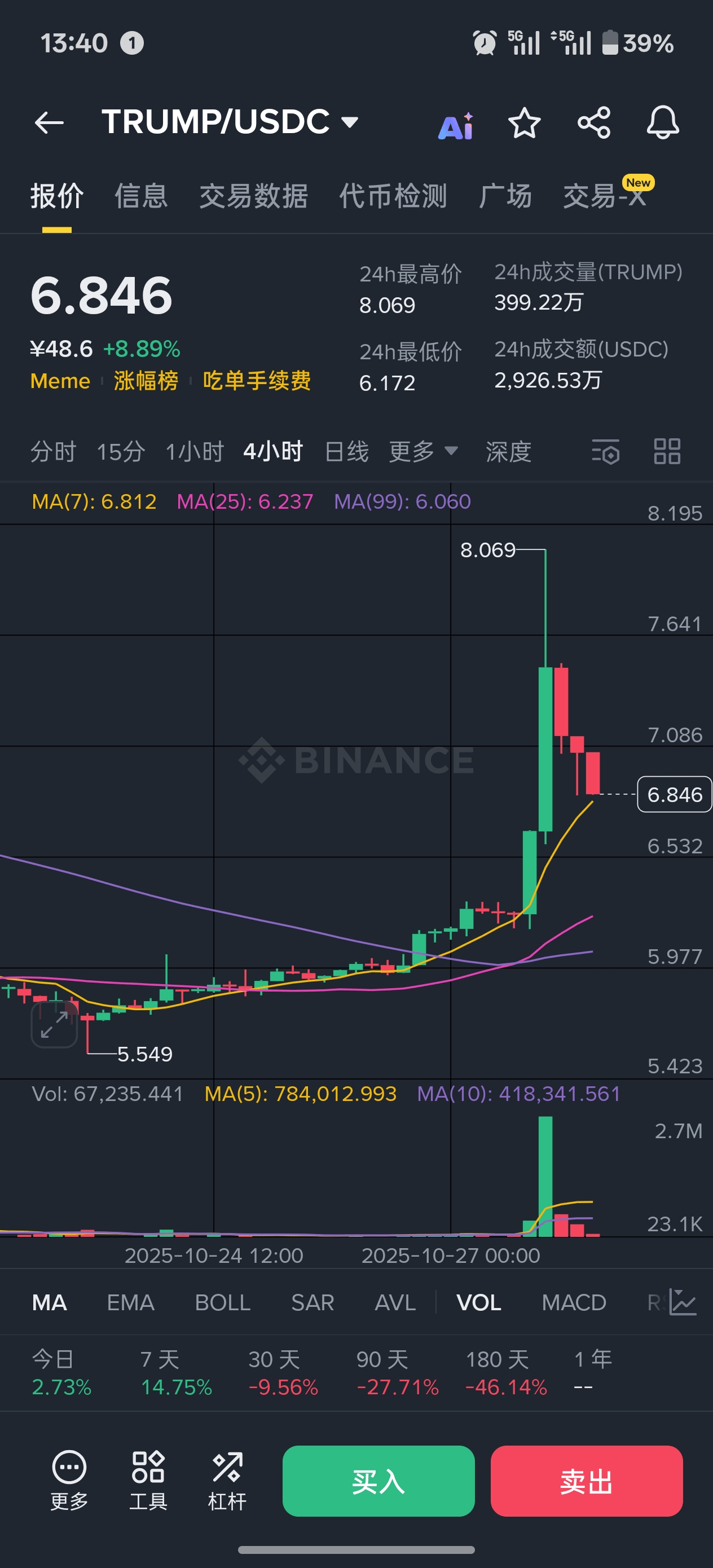Open the AI analysis icon
Image resolution: width=713 pixels, height=1568 pixels.
(455, 125)
